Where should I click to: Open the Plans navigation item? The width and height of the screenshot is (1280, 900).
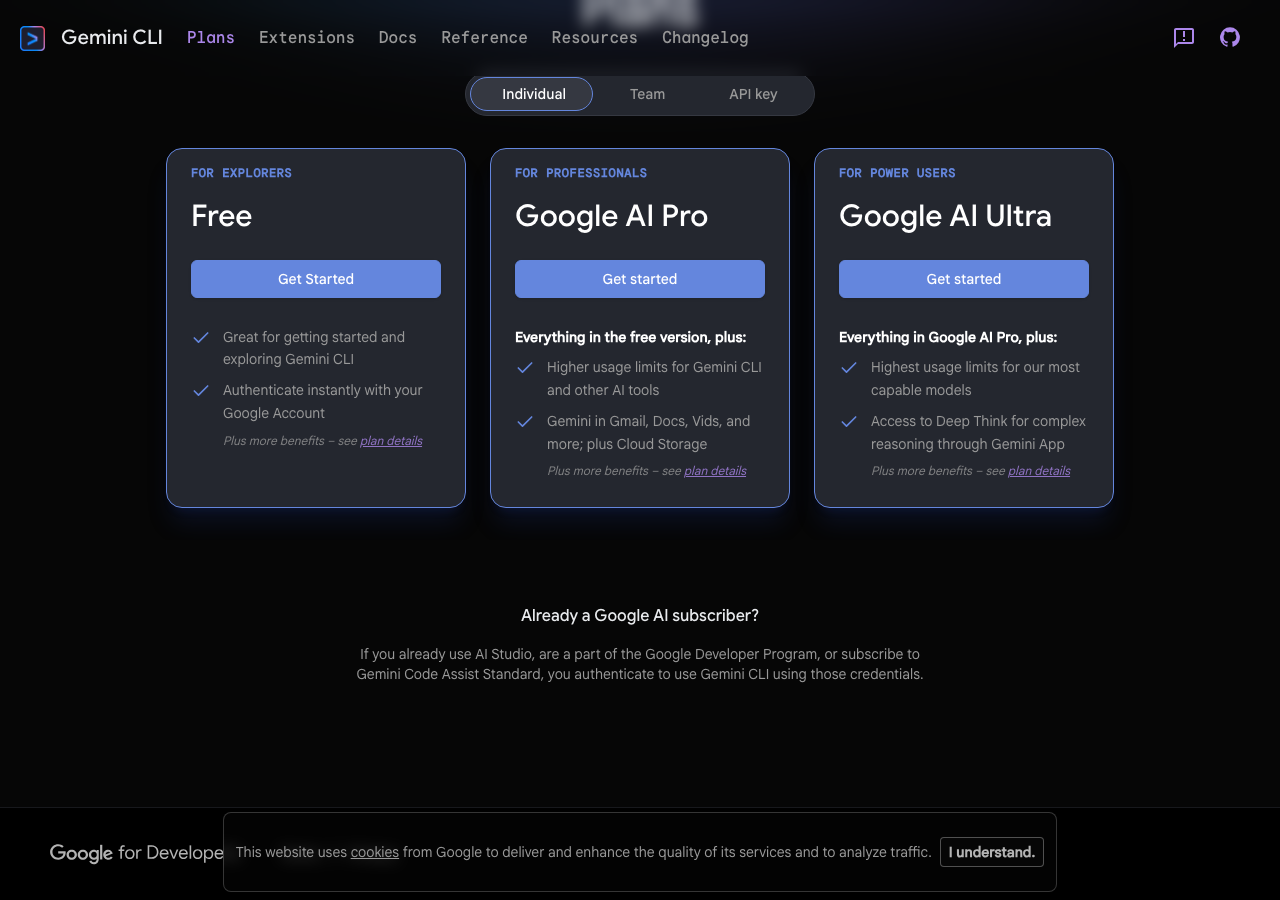point(211,38)
